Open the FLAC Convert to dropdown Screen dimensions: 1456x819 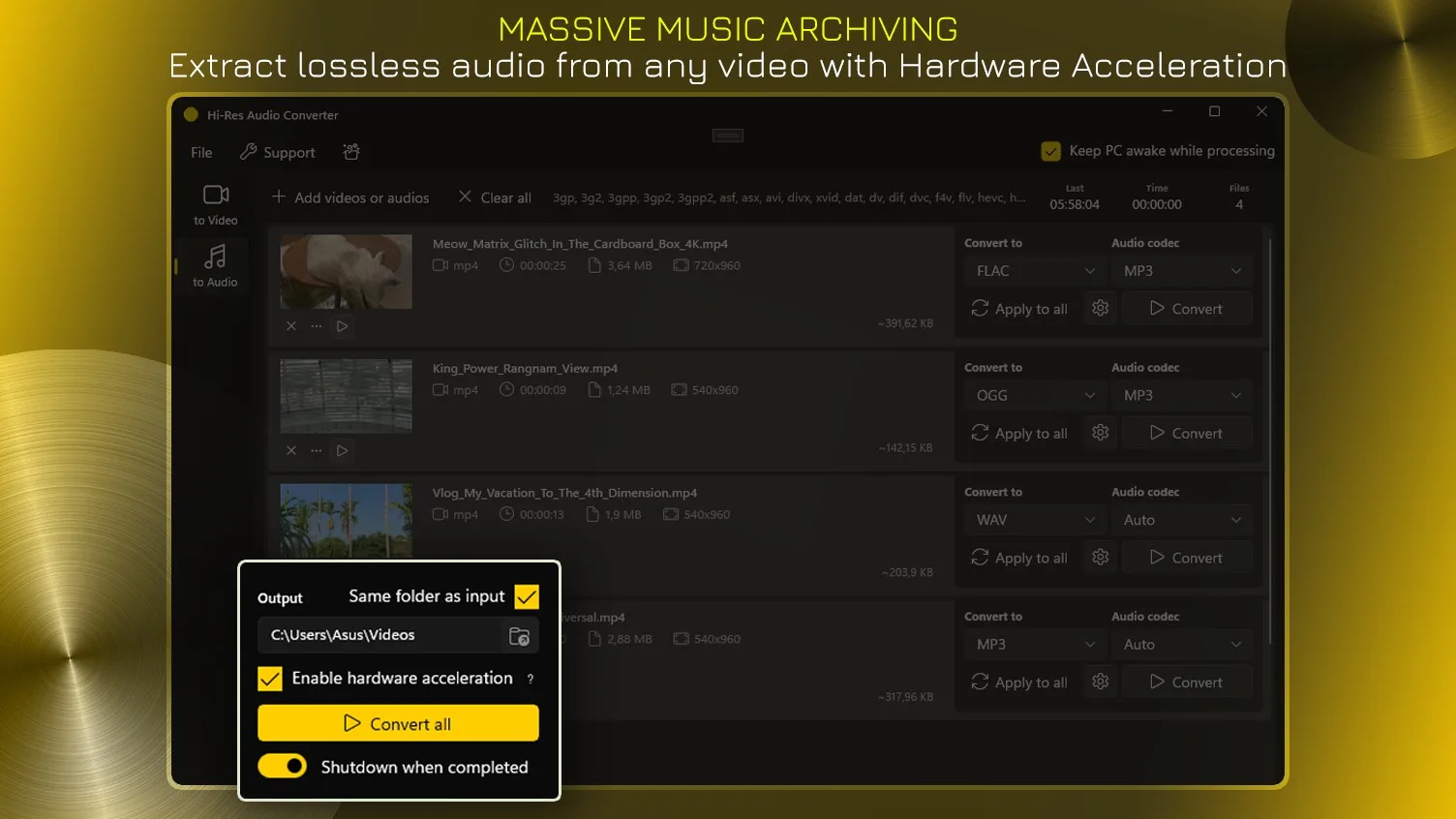coord(1035,271)
